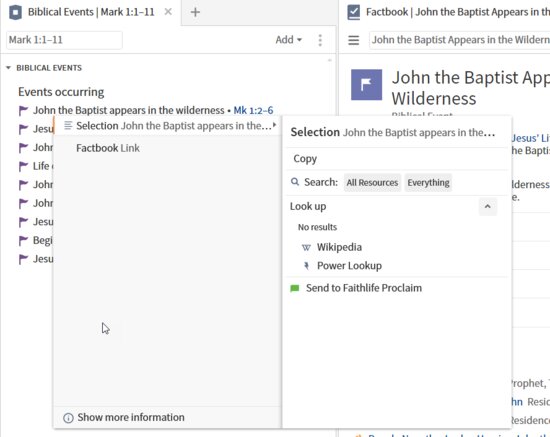Choose Send to Faithlife Proclaim
Viewport: 550px width, 437px height.
(x=364, y=288)
